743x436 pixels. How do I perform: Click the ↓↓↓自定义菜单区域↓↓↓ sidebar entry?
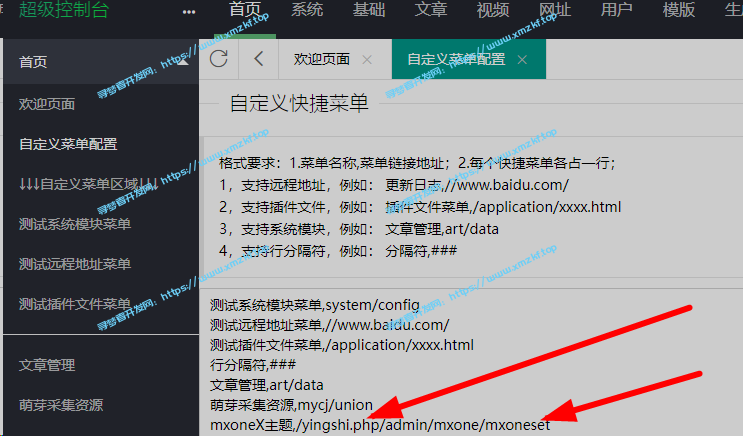point(89,184)
